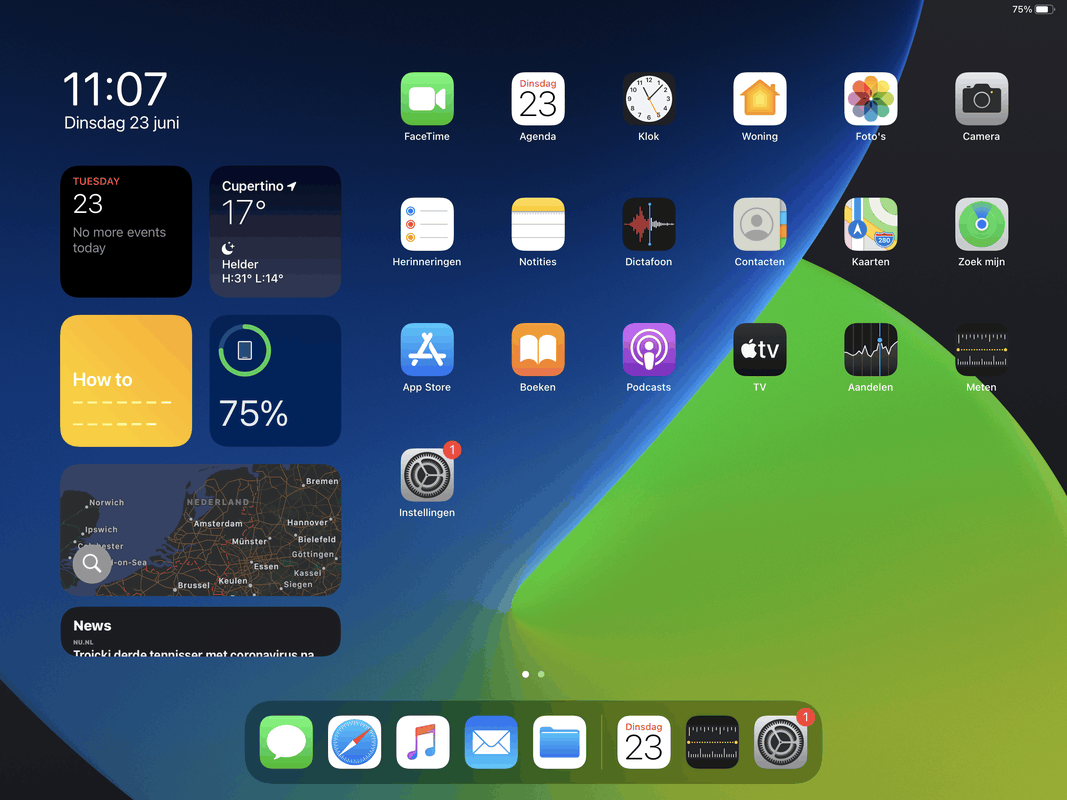The image size is (1067, 800).
Task: Open the 75% battery widget
Action: [x=275, y=381]
